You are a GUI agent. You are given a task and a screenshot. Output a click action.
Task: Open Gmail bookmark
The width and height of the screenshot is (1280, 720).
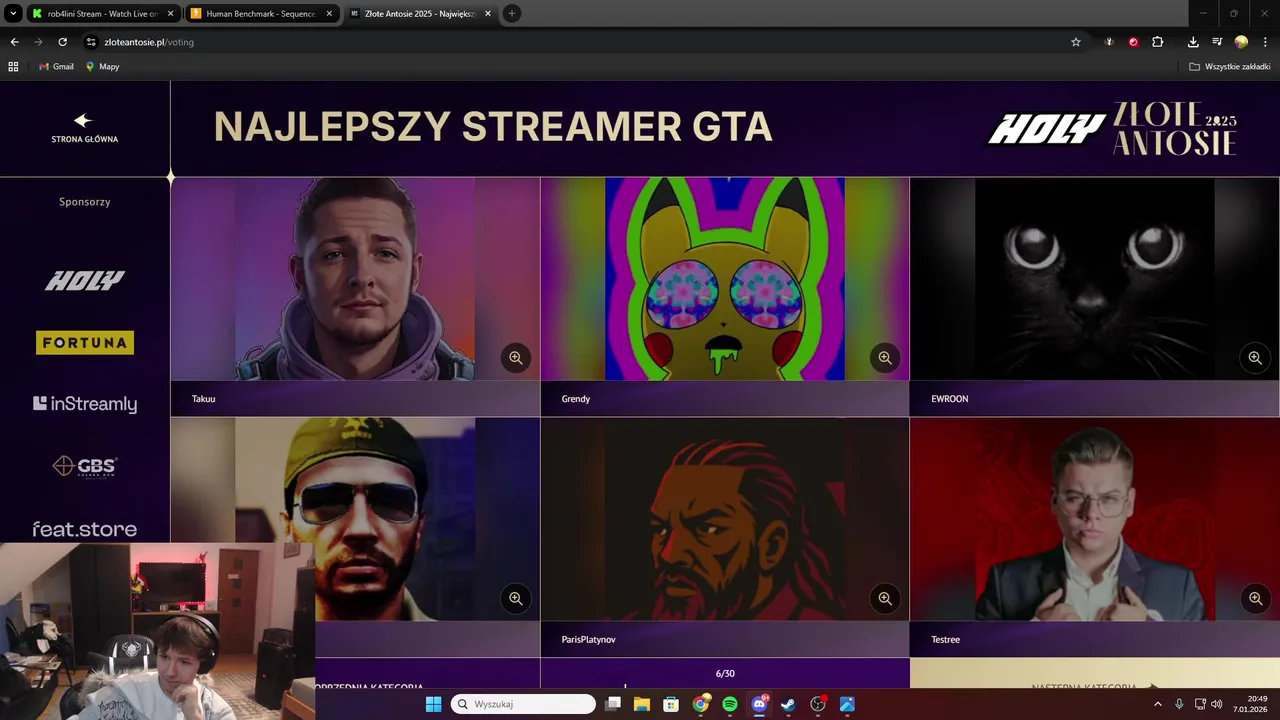[x=56, y=66]
